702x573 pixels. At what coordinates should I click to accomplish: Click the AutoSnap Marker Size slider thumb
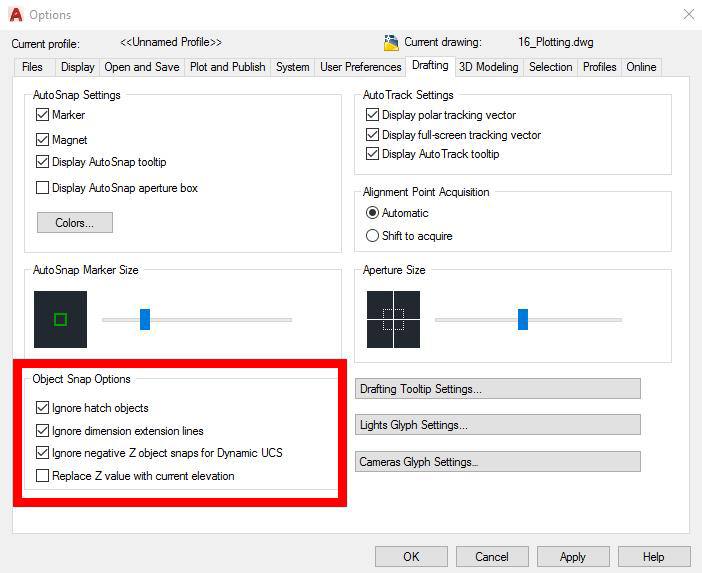[x=145, y=319]
